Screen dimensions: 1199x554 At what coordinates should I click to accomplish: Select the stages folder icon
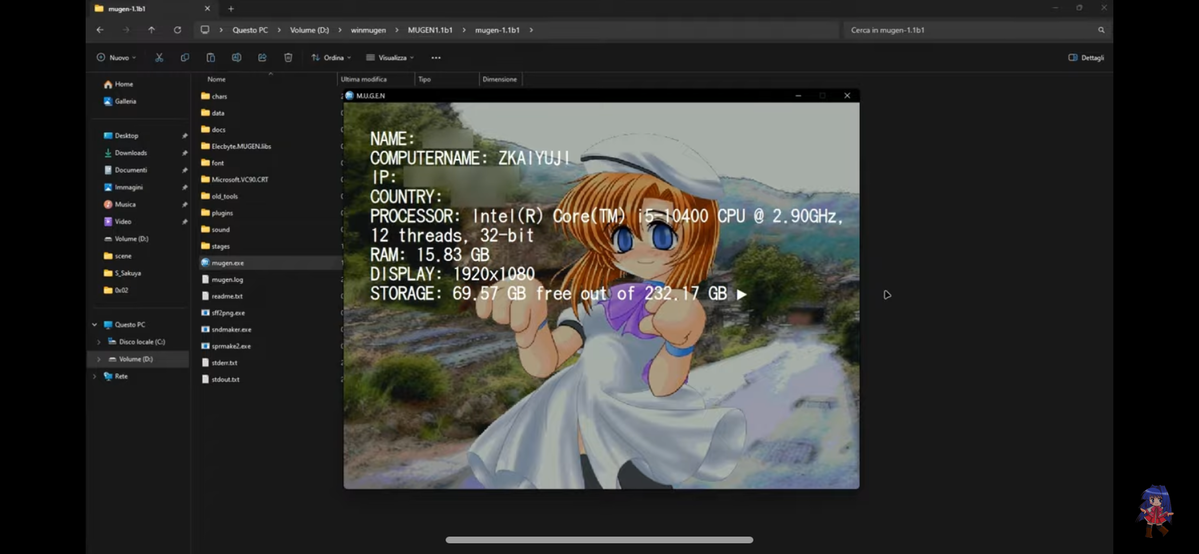[205, 246]
